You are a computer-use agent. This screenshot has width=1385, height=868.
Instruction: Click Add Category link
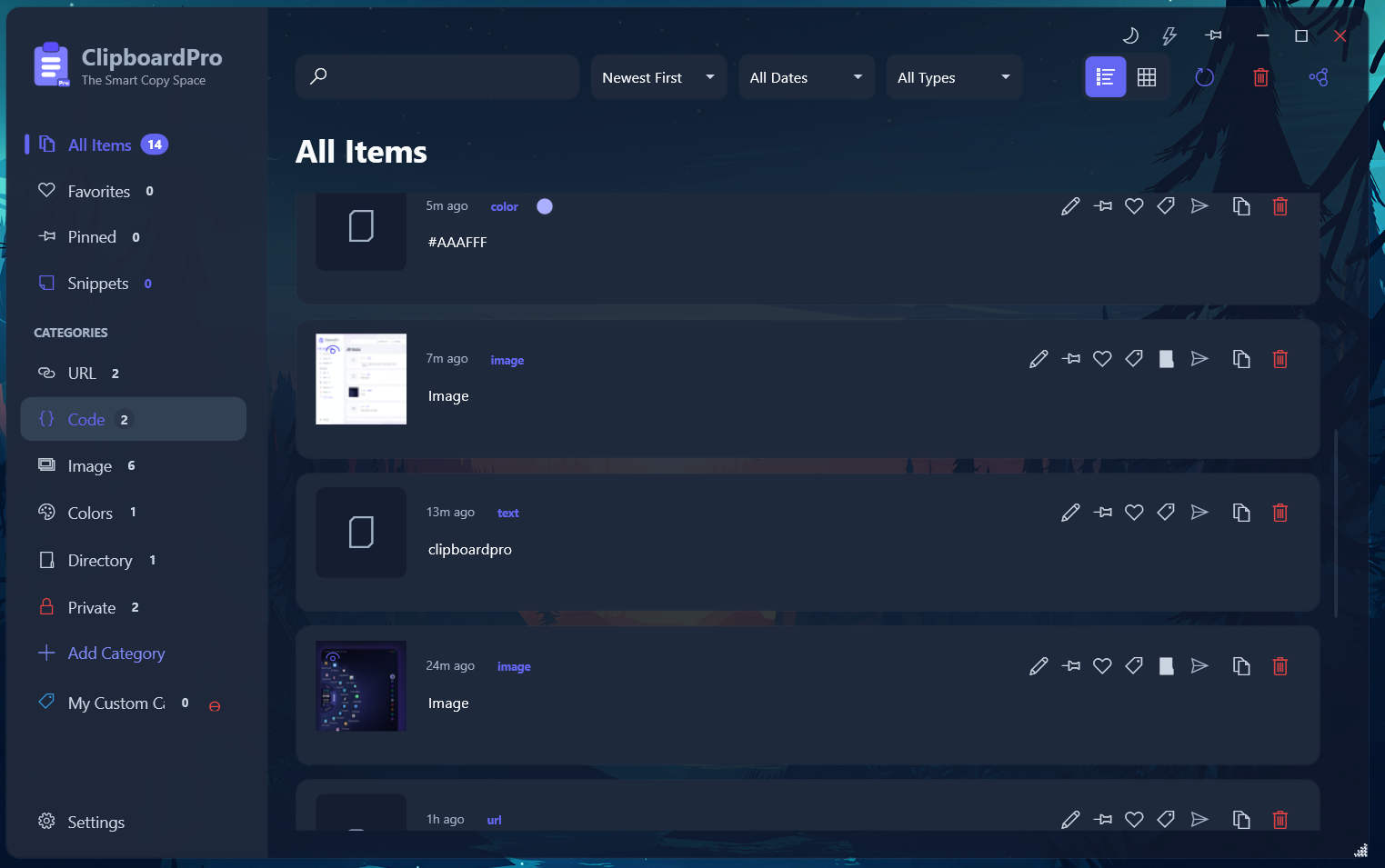click(x=101, y=653)
